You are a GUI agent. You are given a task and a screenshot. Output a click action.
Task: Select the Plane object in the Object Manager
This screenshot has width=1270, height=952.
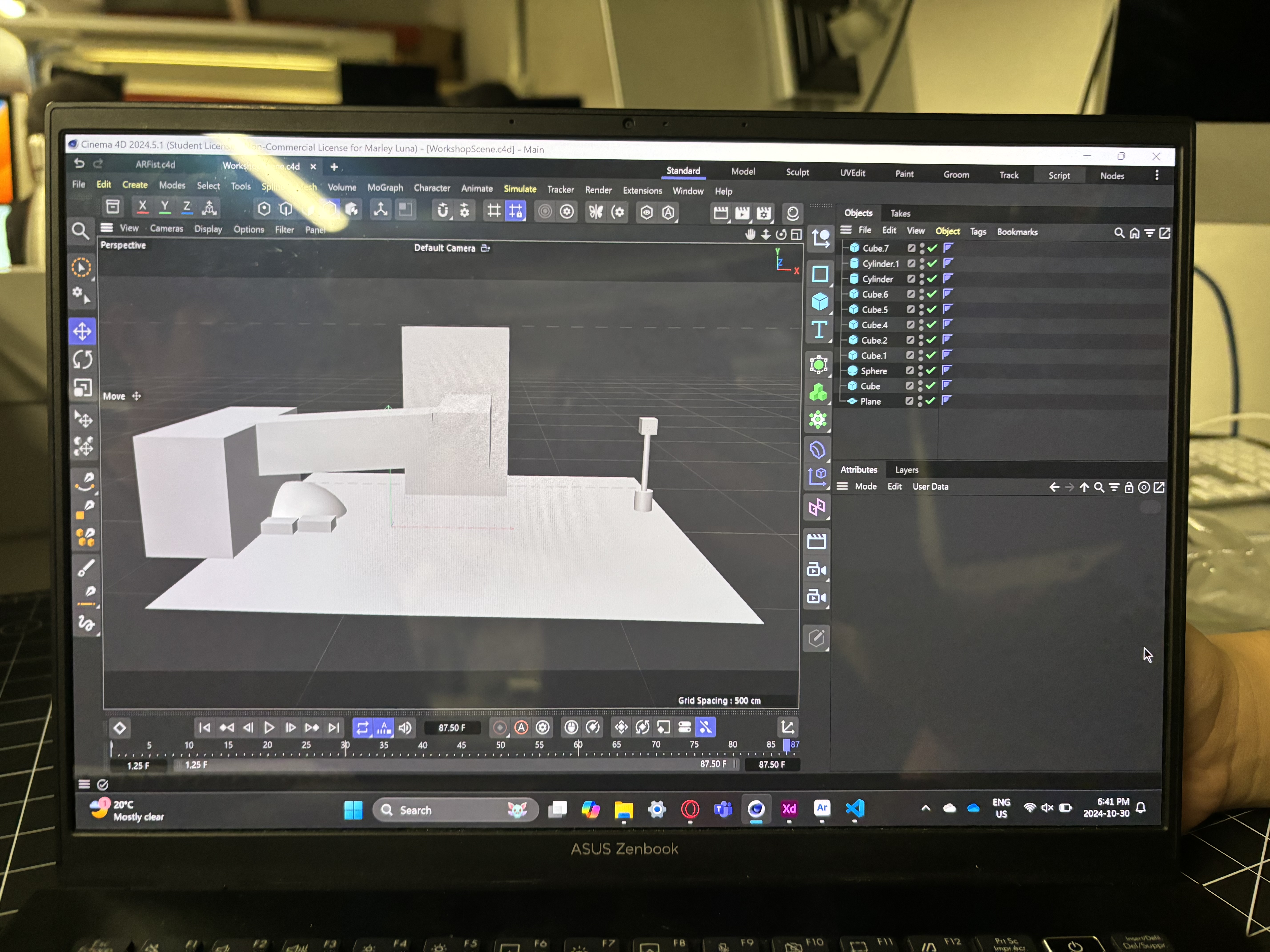coord(871,401)
